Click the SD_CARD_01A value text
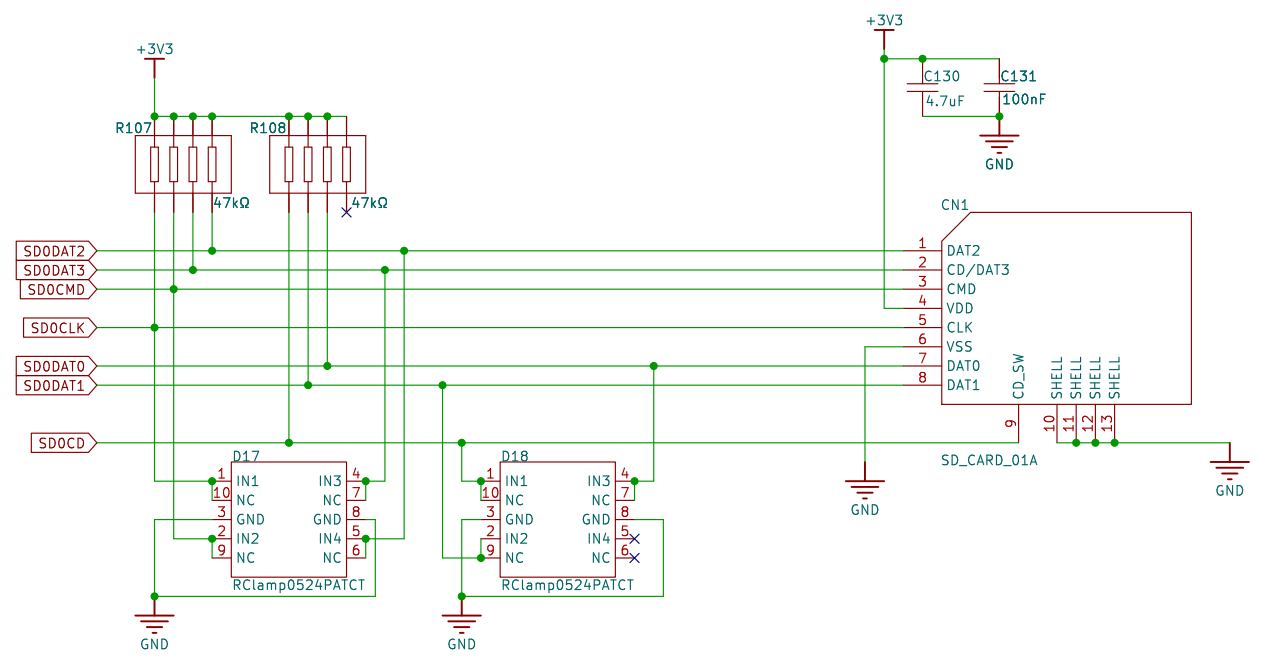Screen dimensions: 1262x661 tap(988, 461)
